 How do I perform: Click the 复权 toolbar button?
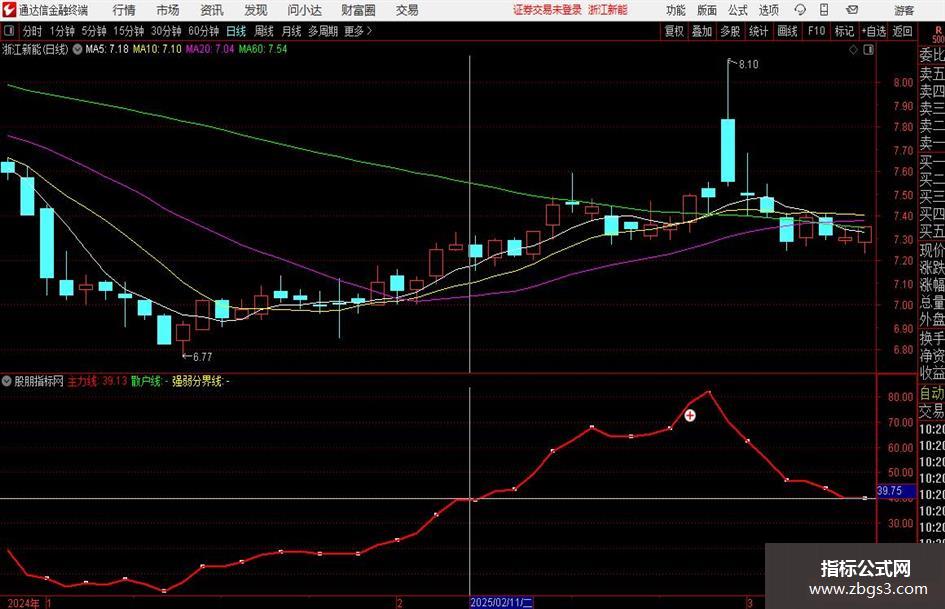point(674,31)
